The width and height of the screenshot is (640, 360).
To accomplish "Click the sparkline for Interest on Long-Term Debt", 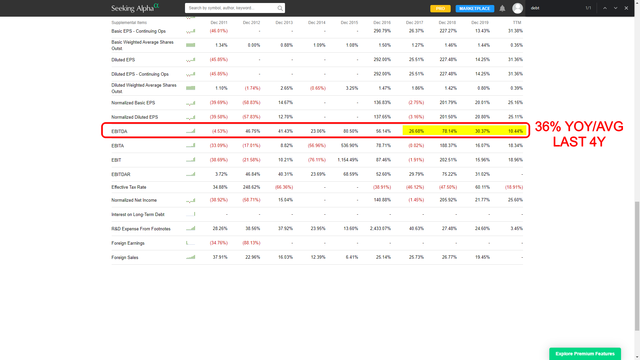I will (191, 214).
